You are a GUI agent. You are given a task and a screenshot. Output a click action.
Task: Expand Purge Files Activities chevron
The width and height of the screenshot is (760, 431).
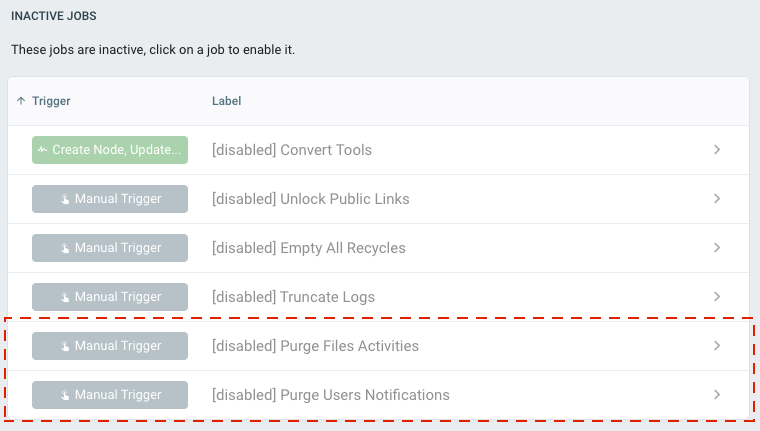pyautogui.click(x=717, y=346)
